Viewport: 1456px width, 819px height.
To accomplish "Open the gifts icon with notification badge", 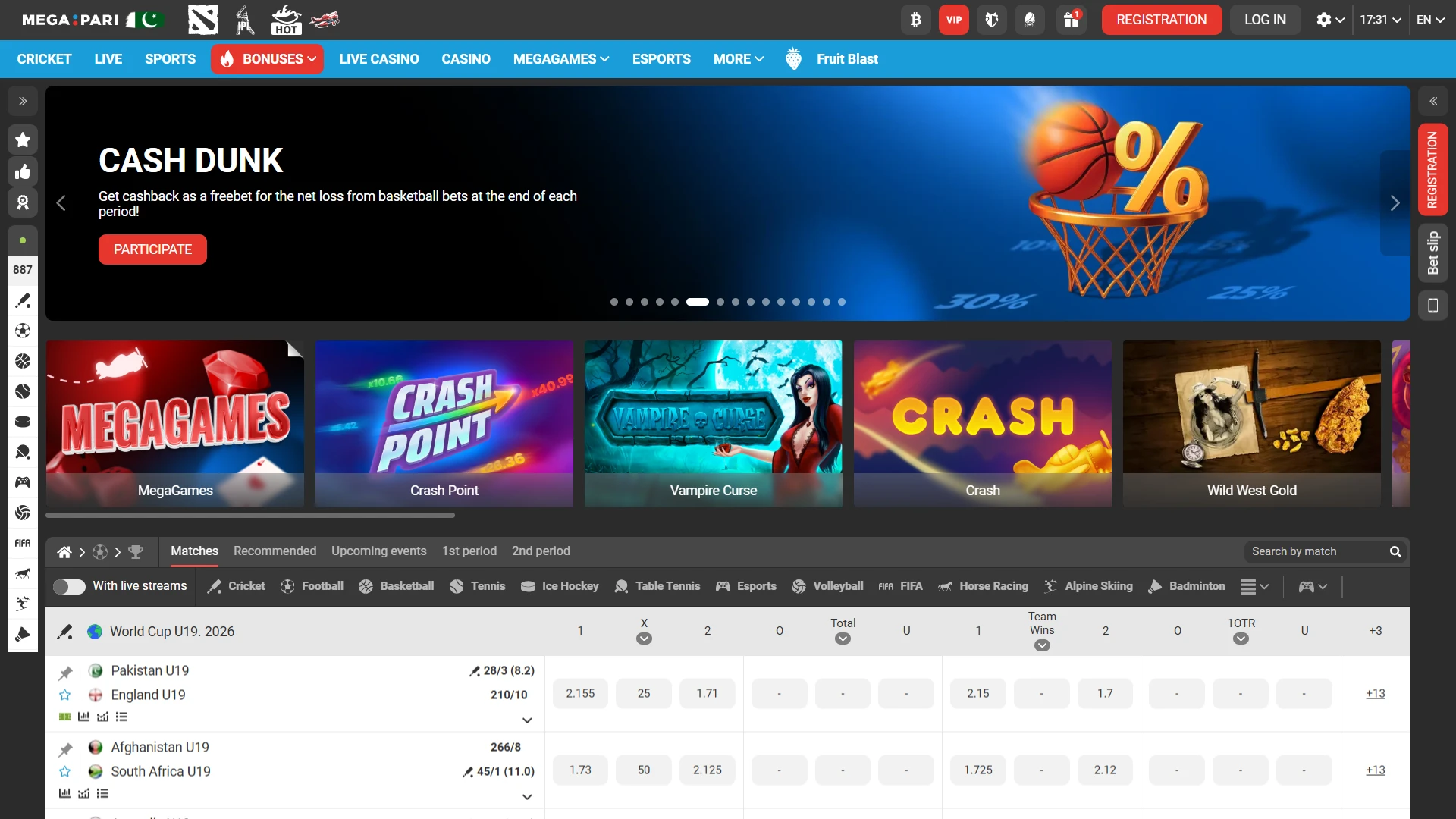I will click(x=1071, y=19).
